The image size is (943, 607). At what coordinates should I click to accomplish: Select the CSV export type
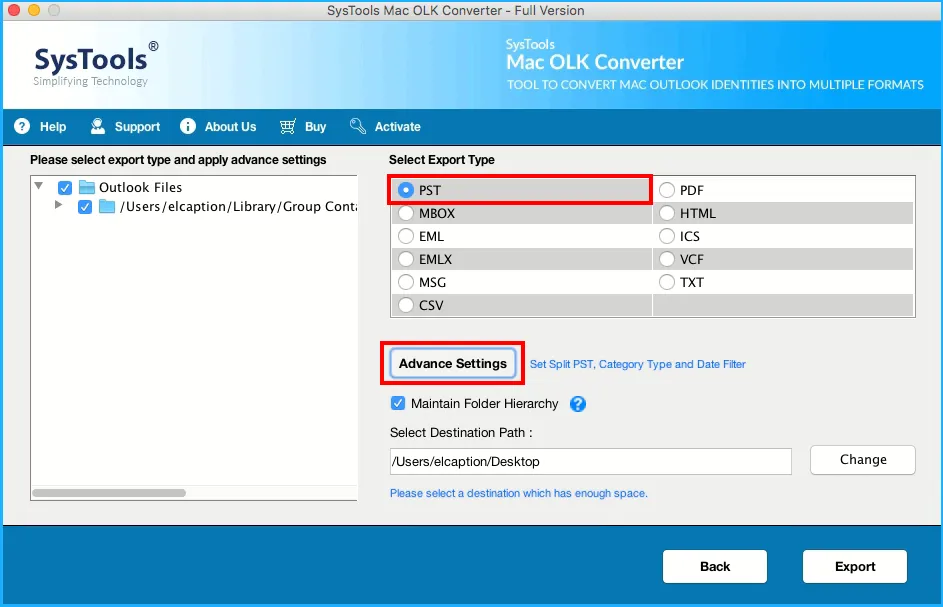tap(406, 305)
